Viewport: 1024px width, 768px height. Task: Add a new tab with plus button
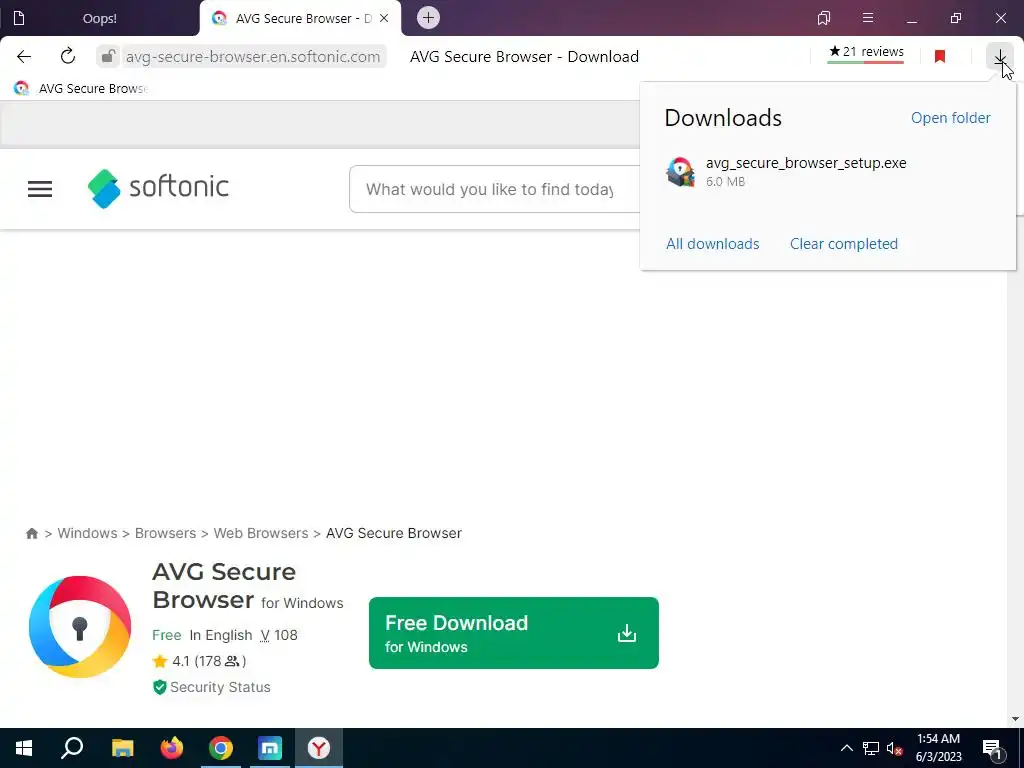click(x=428, y=18)
